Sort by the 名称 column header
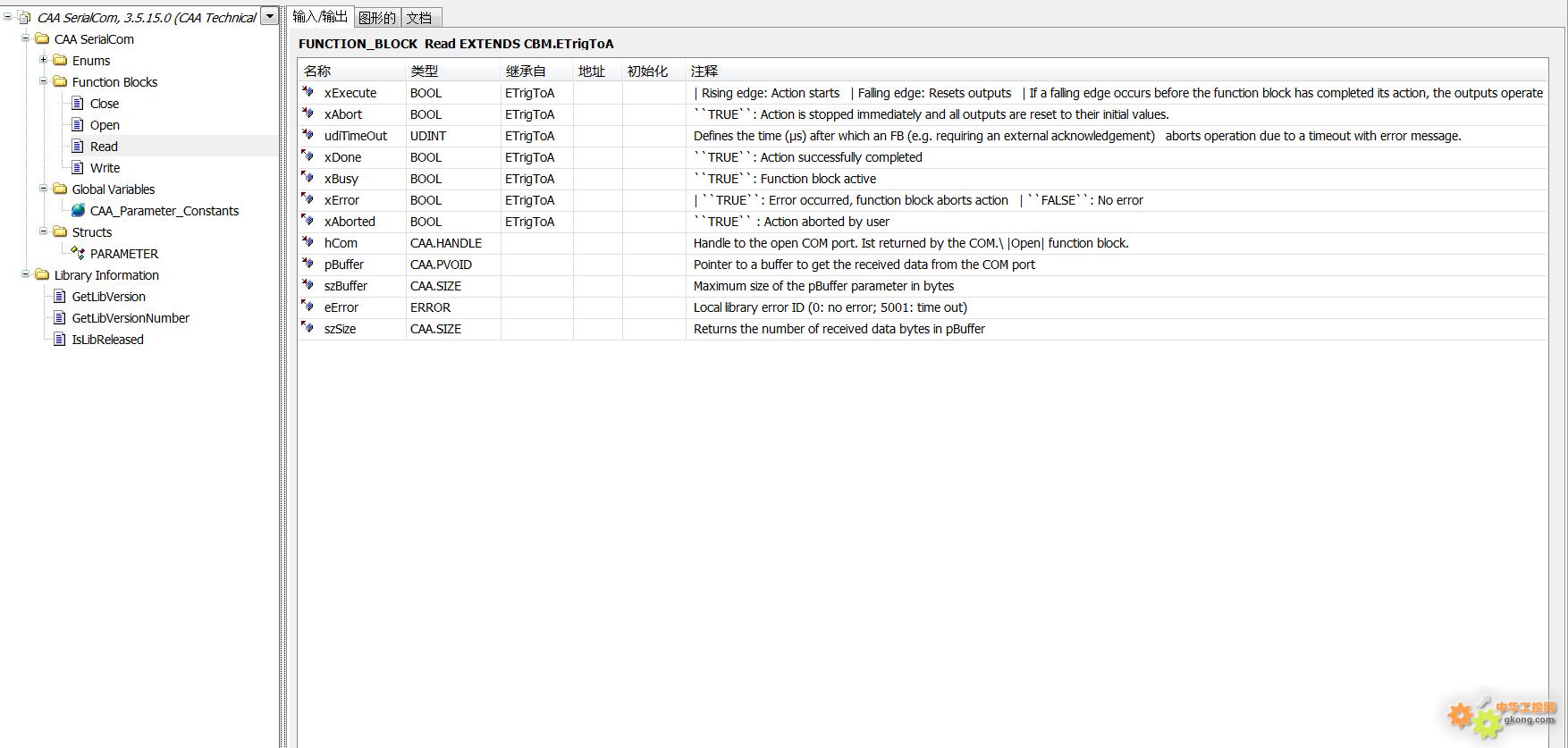 point(351,71)
